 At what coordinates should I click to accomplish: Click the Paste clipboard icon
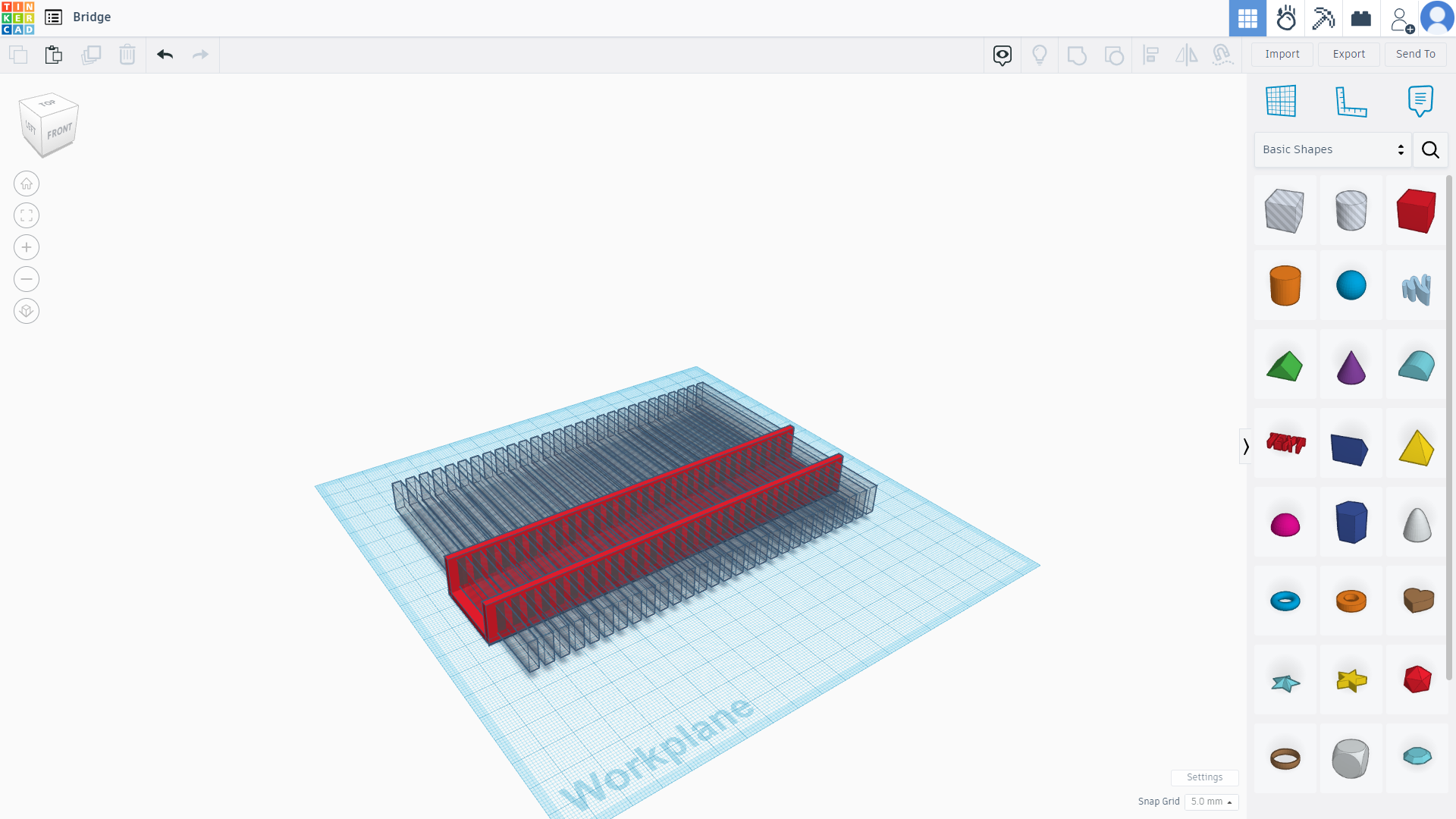point(53,55)
